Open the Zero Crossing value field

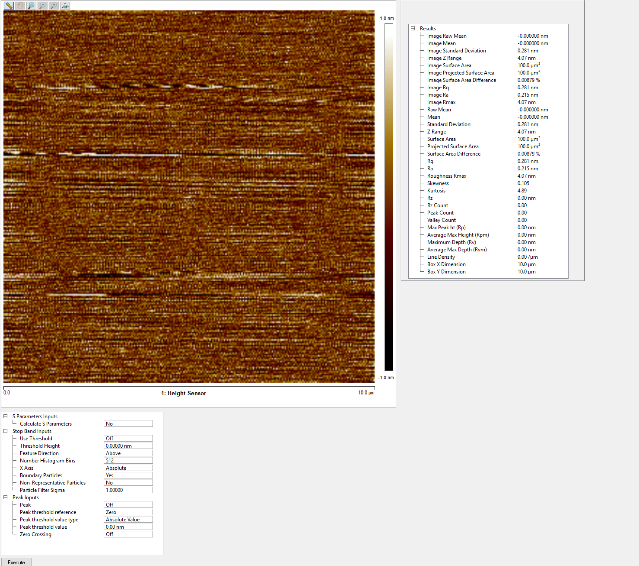point(128,534)
